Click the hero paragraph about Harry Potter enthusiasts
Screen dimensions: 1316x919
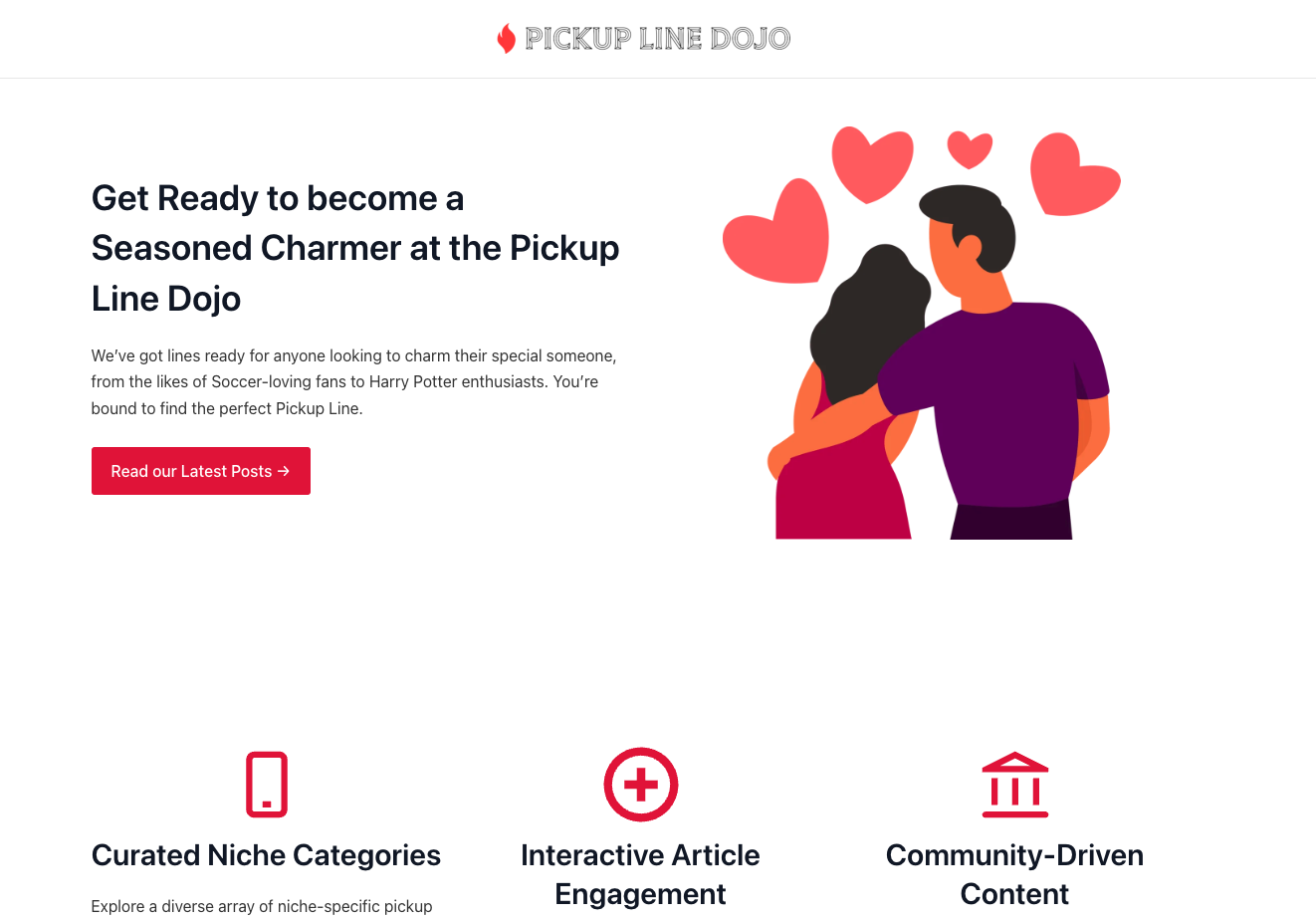[354, 381]
